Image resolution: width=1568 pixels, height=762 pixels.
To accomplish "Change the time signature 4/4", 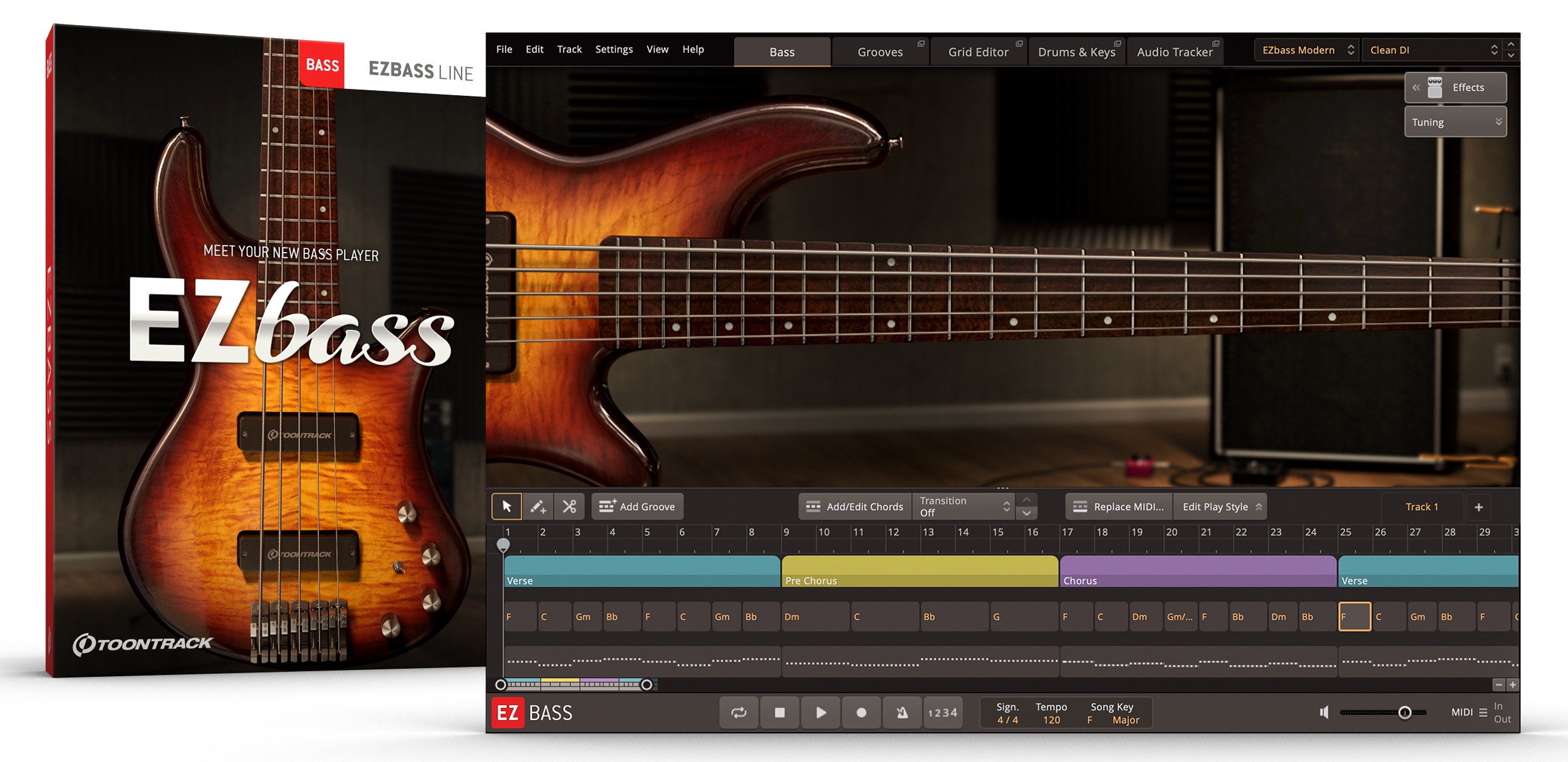I will click(x=1007, y=720).
